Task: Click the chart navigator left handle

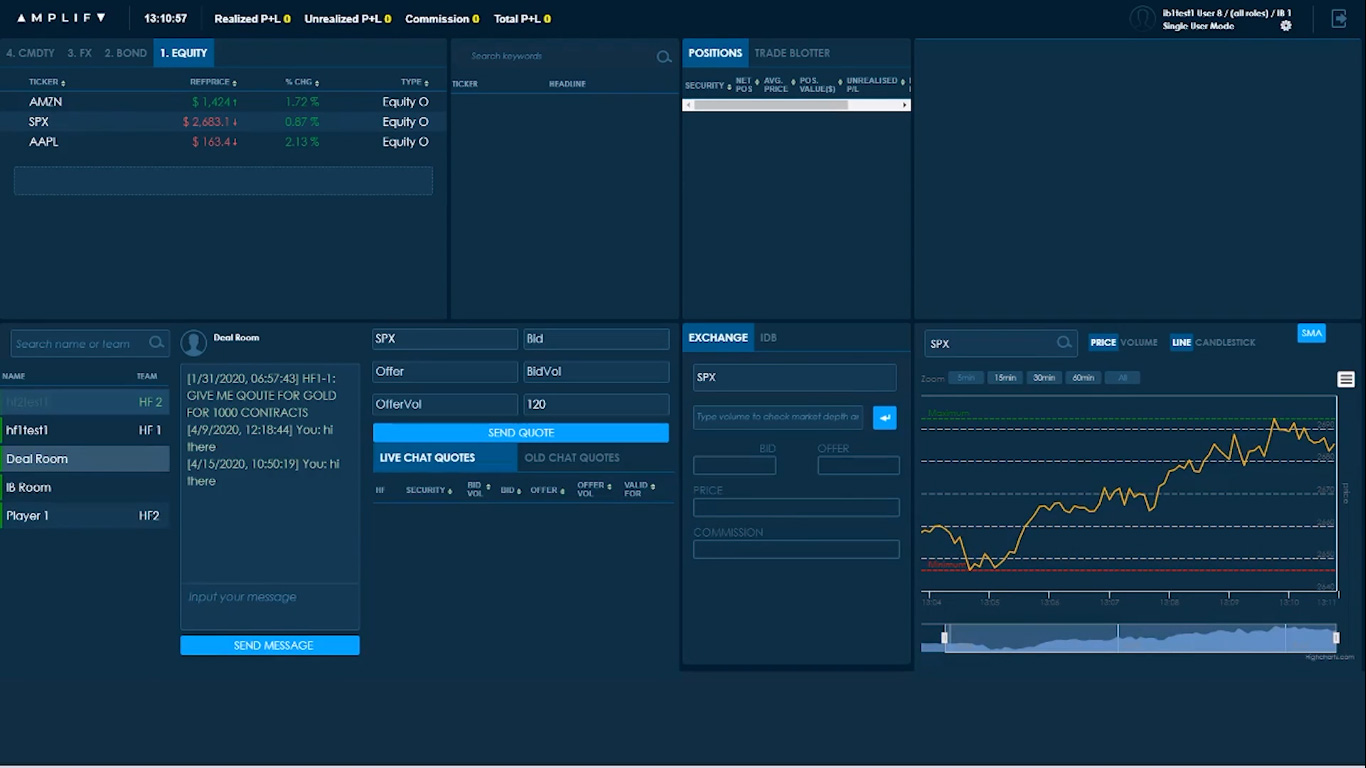Action: [x=944, y=638]
